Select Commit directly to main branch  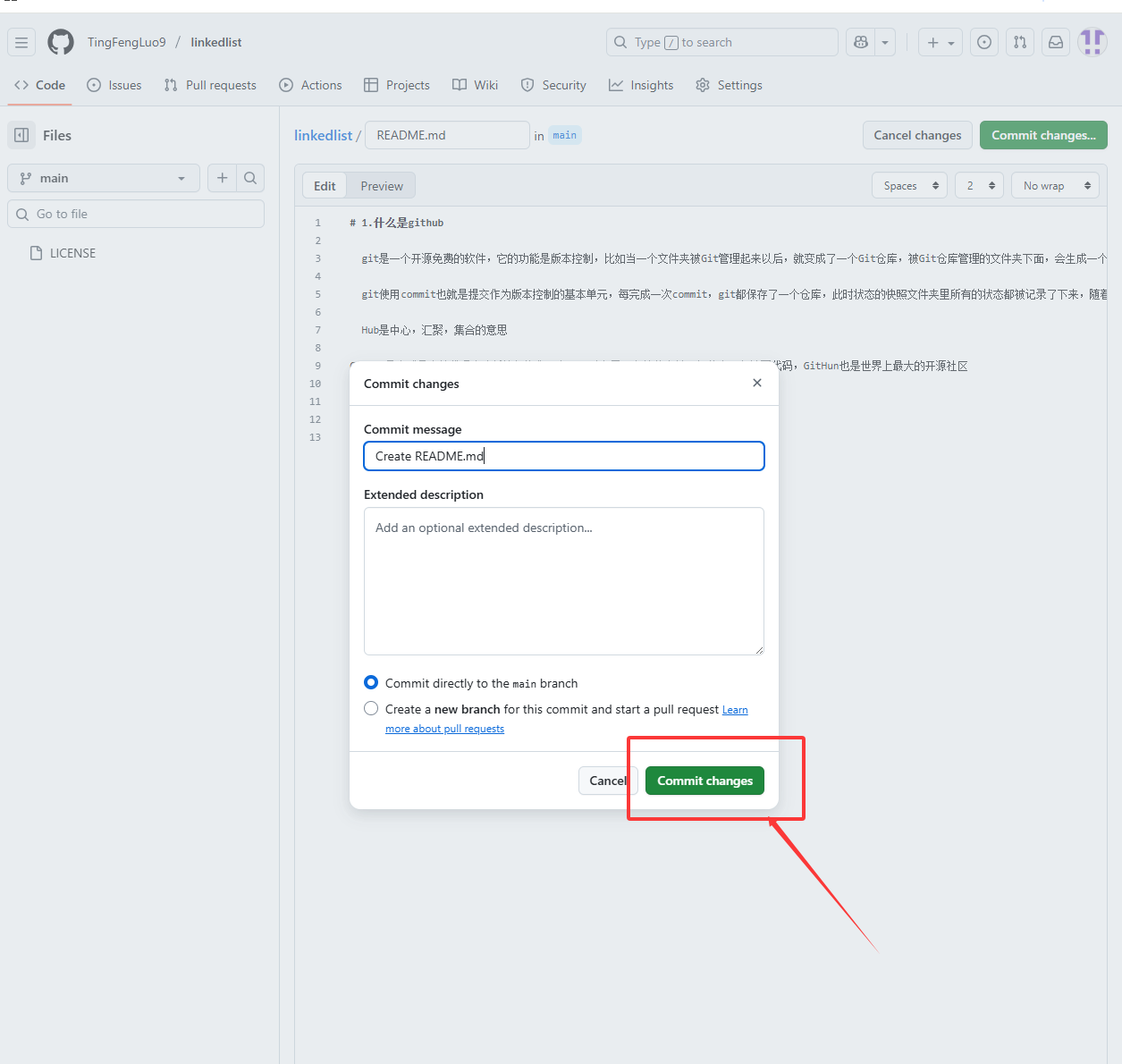coord(371,682)
